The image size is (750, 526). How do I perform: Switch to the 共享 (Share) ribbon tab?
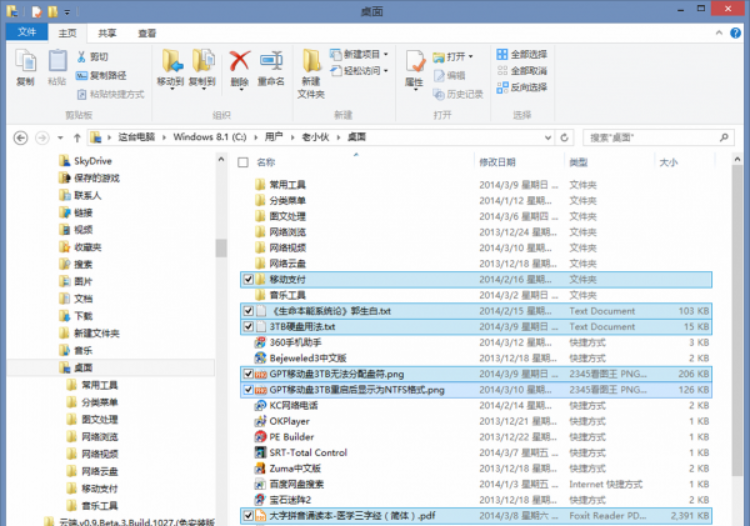(x=107, y=32)
